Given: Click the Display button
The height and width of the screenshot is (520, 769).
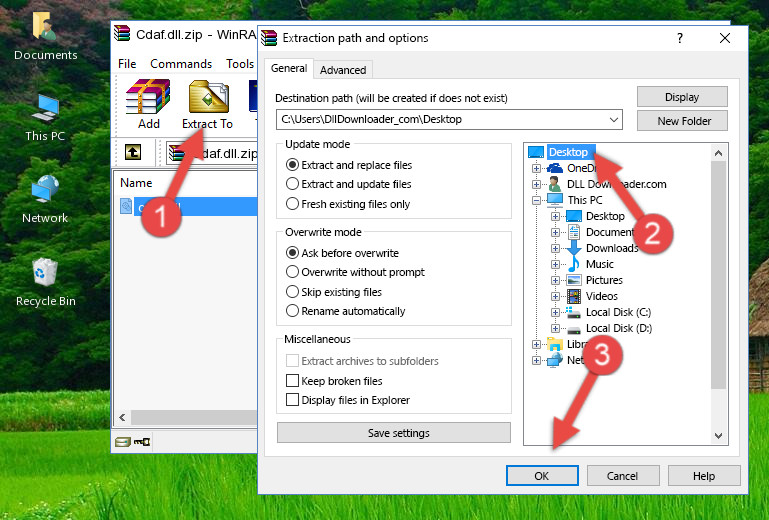Looking at the screenshot, I should (682, 97).
